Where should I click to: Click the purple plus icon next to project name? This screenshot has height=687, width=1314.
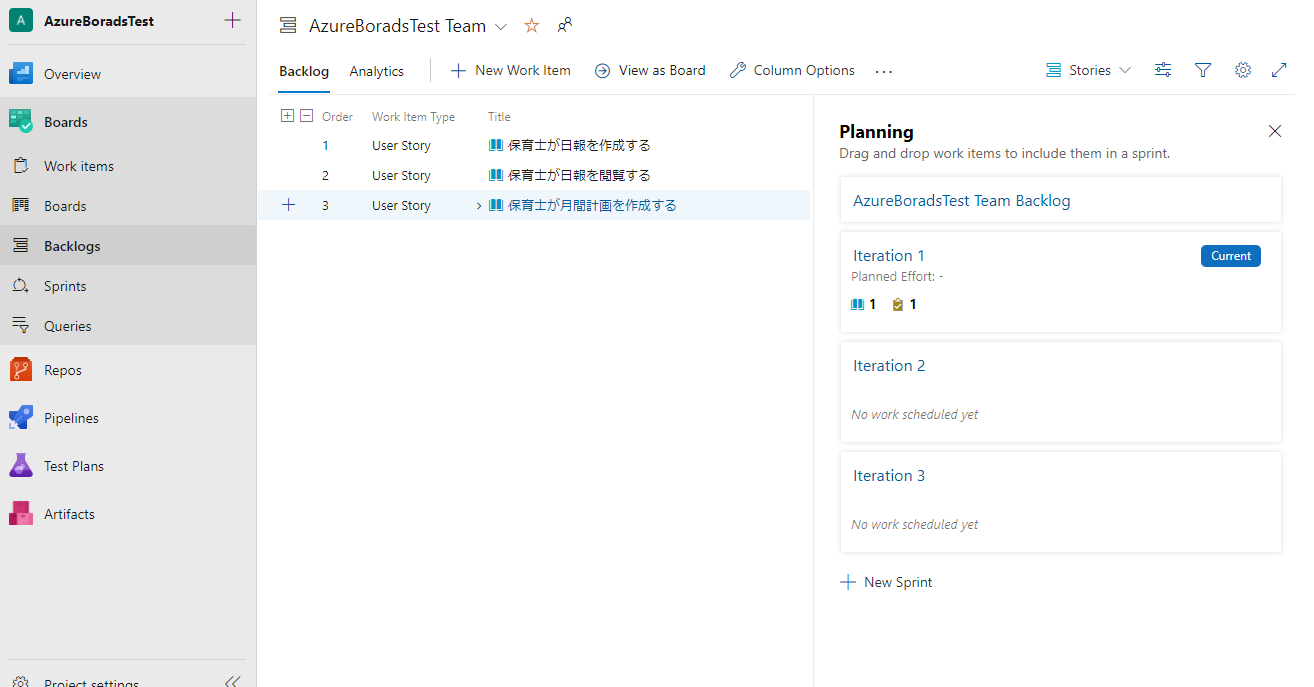click(233, 20)
